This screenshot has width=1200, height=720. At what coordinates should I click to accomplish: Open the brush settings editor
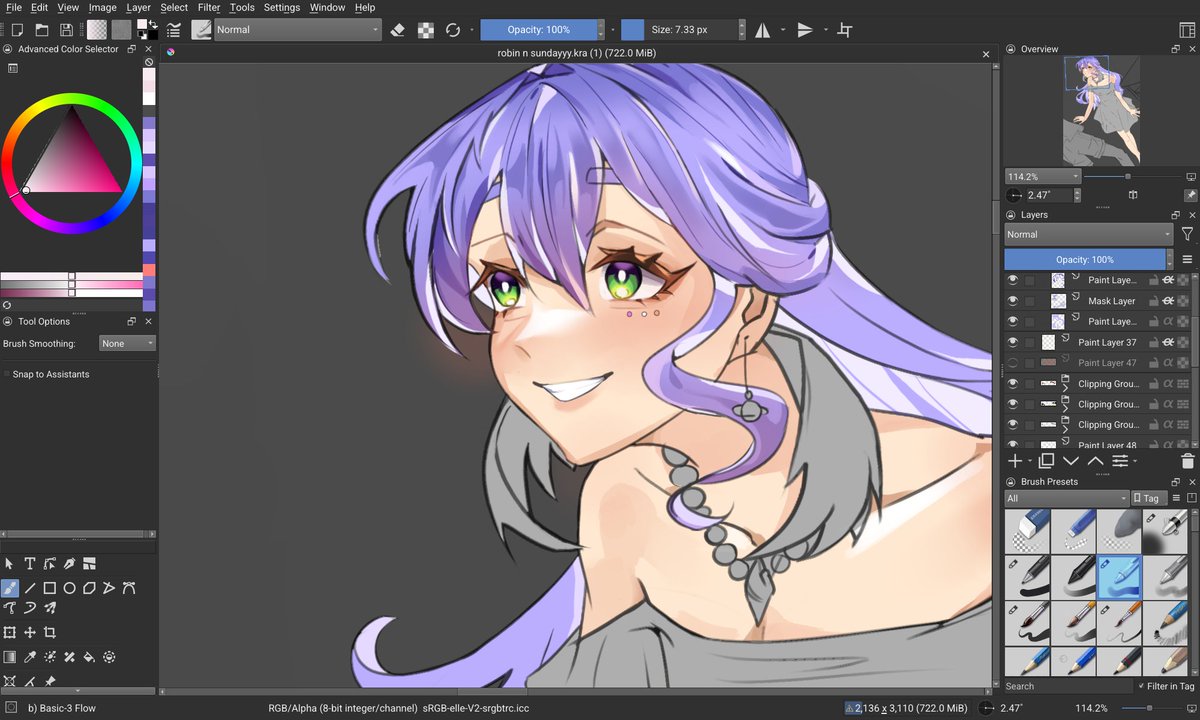click(x=174, y=30)
